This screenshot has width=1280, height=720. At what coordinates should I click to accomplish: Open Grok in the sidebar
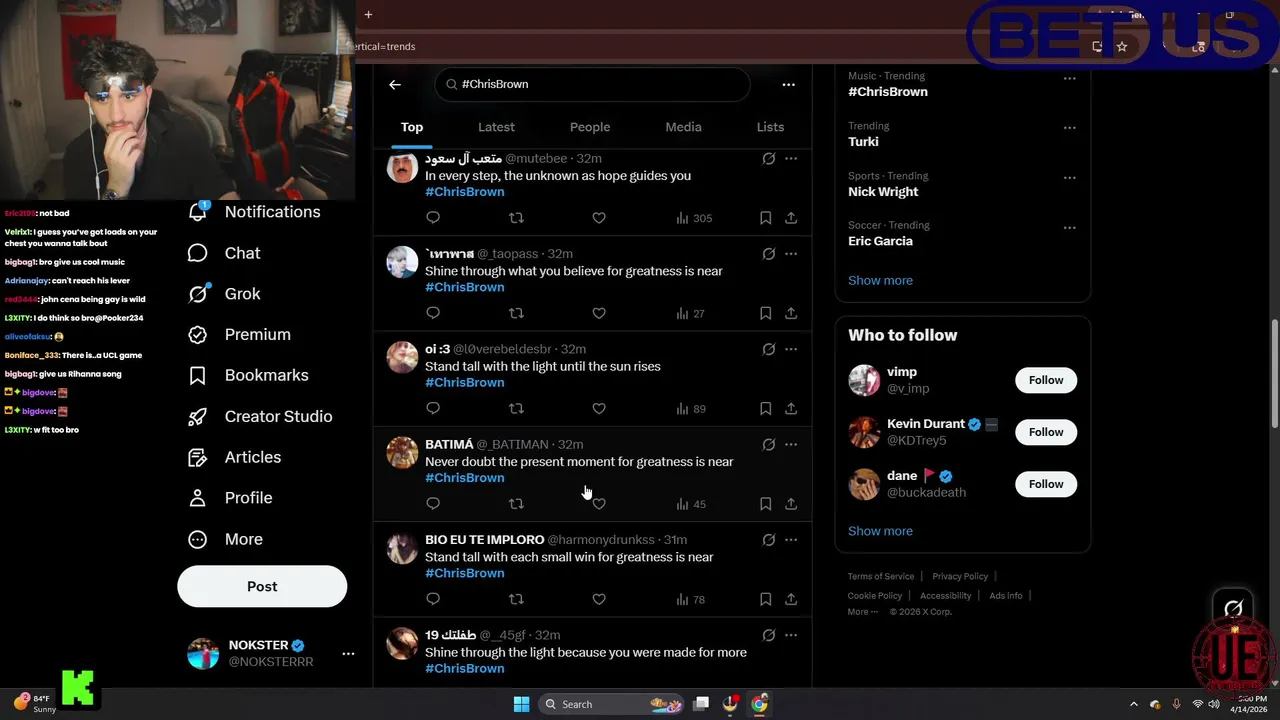224,294
